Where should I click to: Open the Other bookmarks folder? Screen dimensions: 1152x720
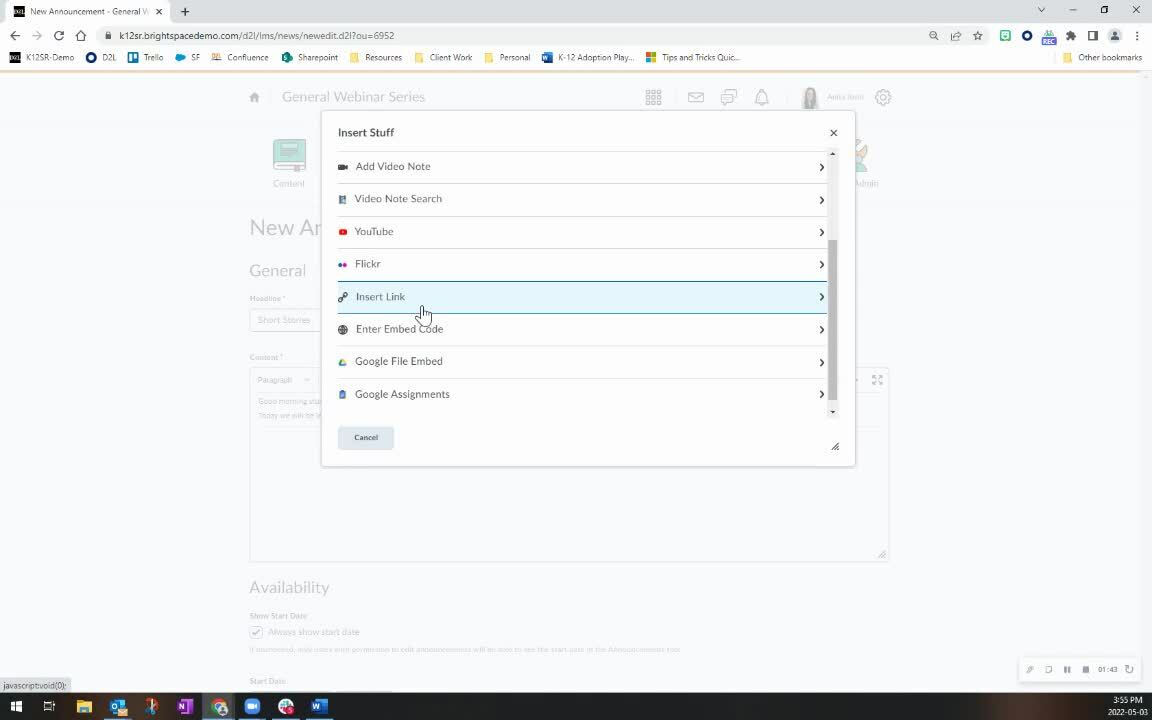[x=1102, y=57]
